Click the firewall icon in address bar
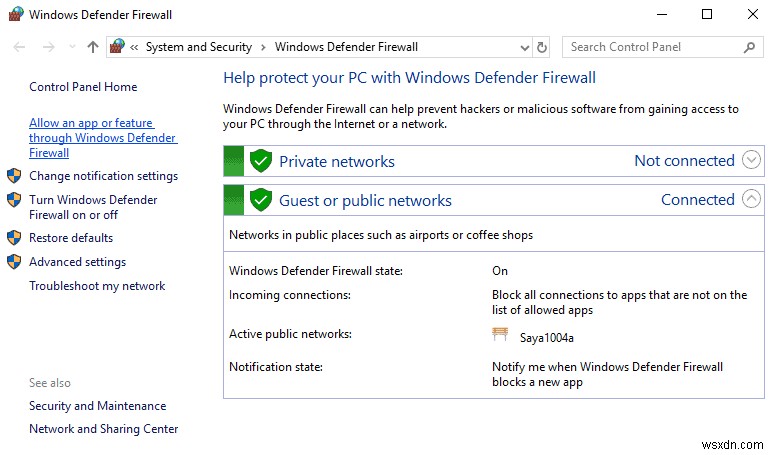The height and width of the screenshot is (455, 775). point(117,46)
